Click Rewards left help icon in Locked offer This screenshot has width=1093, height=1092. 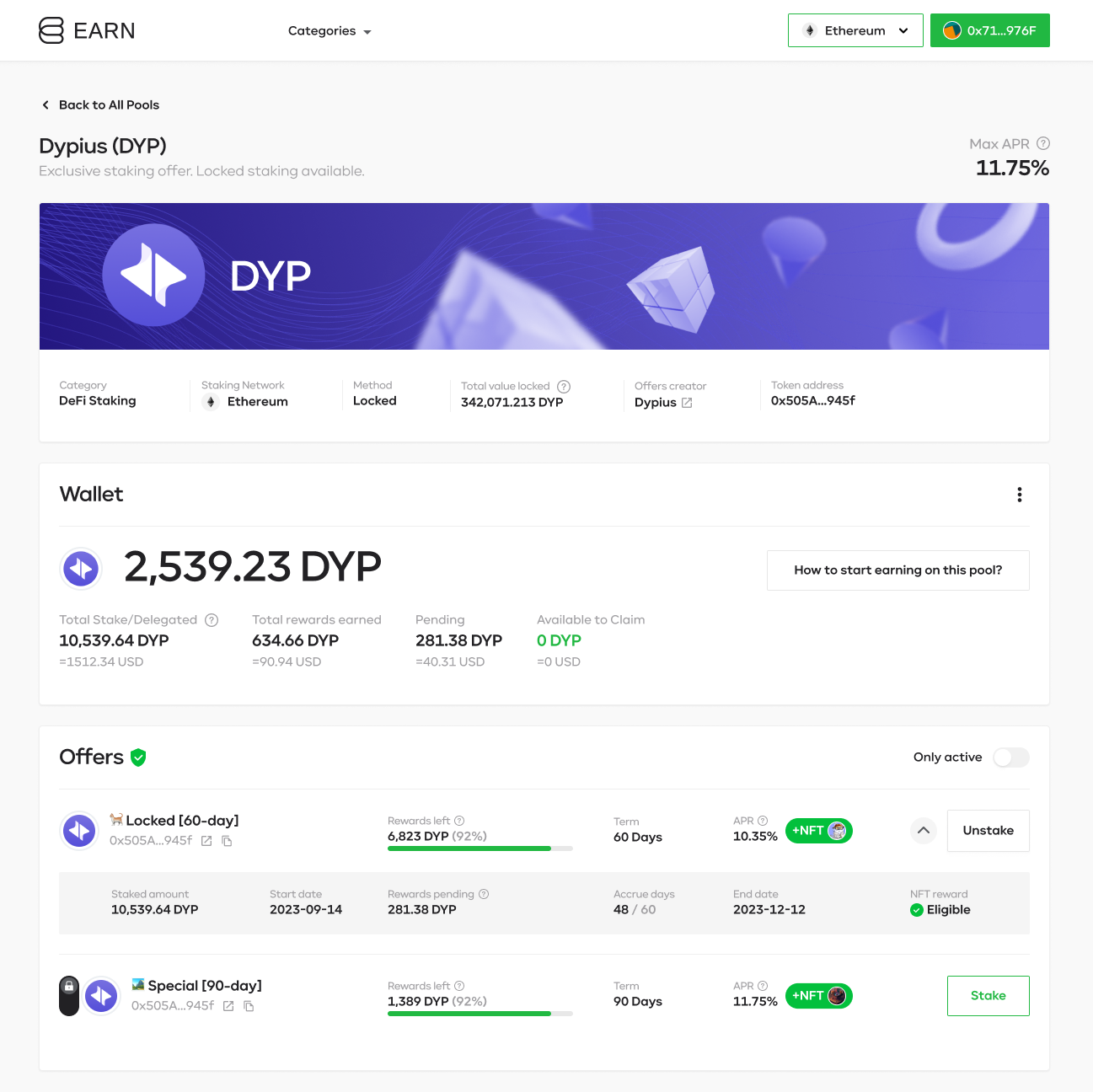tap(459, 821)
